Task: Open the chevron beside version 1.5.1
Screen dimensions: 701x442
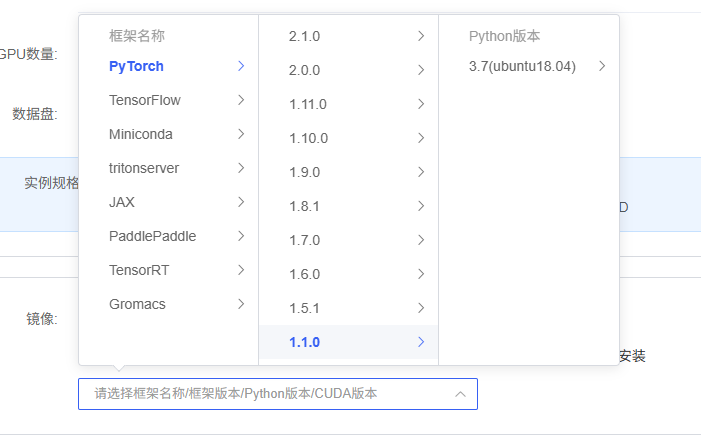Action: (x=421, y=308)
